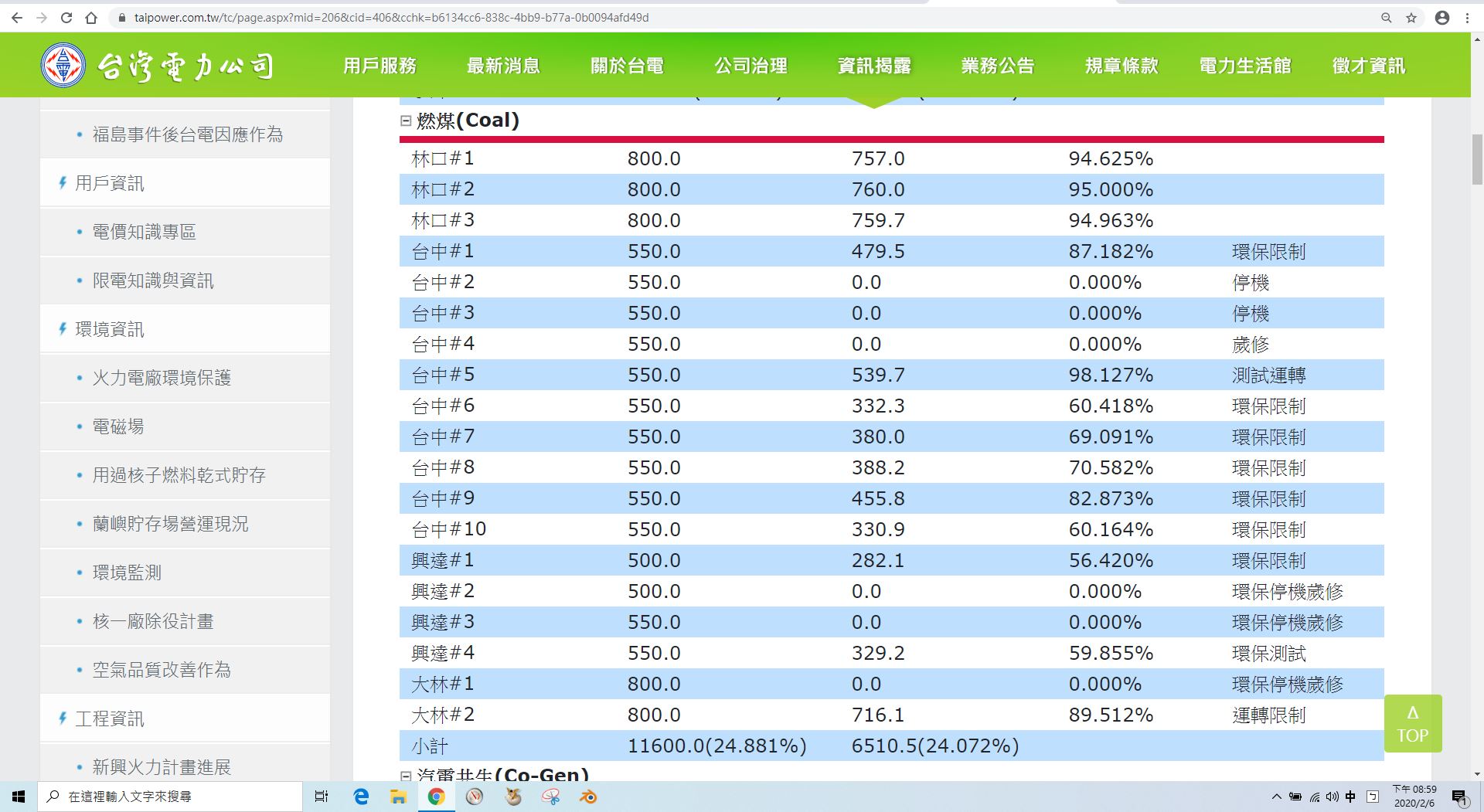Open the browser zoom magnifier icon

[1387, 18]
